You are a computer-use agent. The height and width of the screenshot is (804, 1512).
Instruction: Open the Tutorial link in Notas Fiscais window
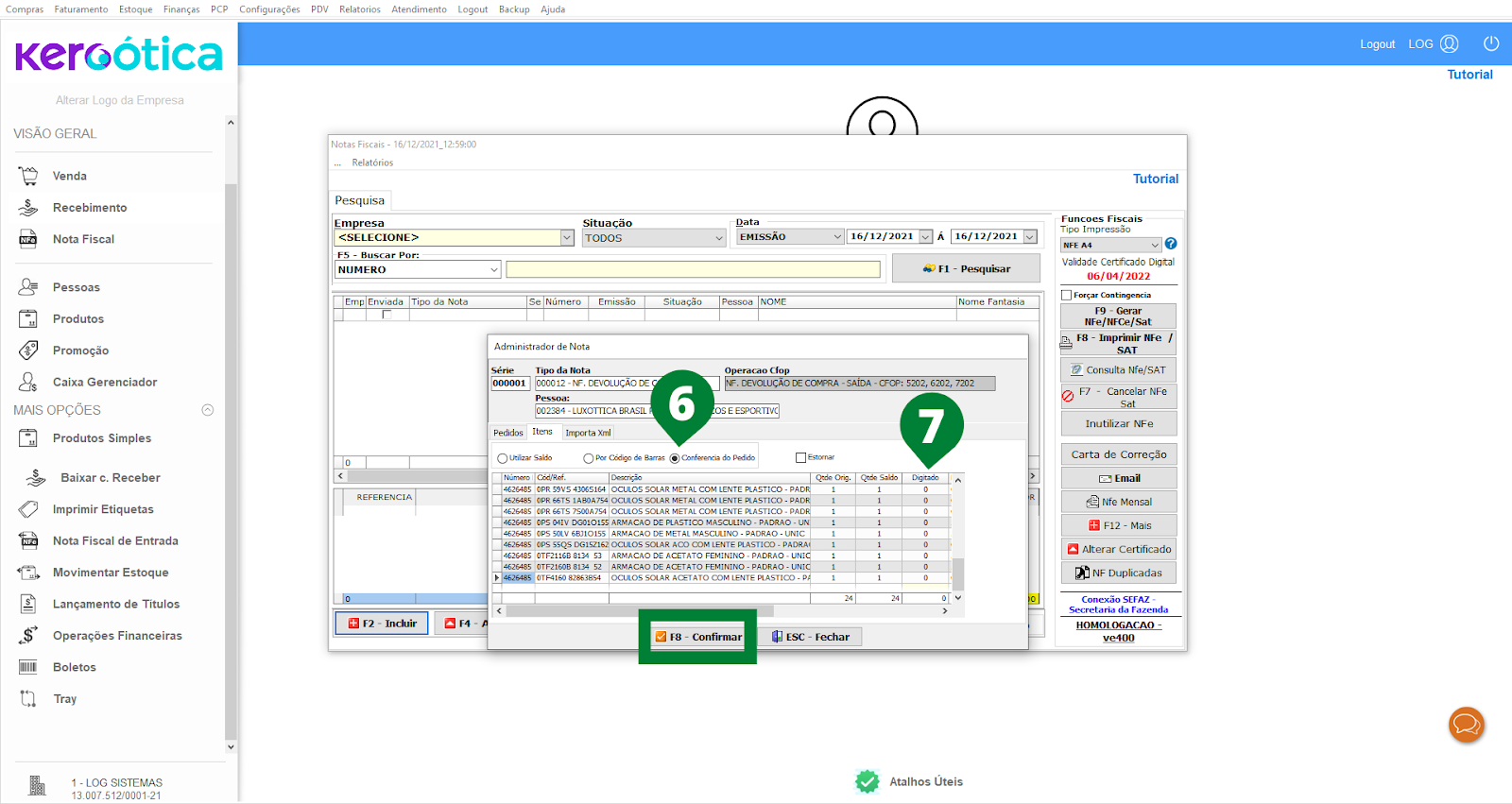pos(1156,179)
